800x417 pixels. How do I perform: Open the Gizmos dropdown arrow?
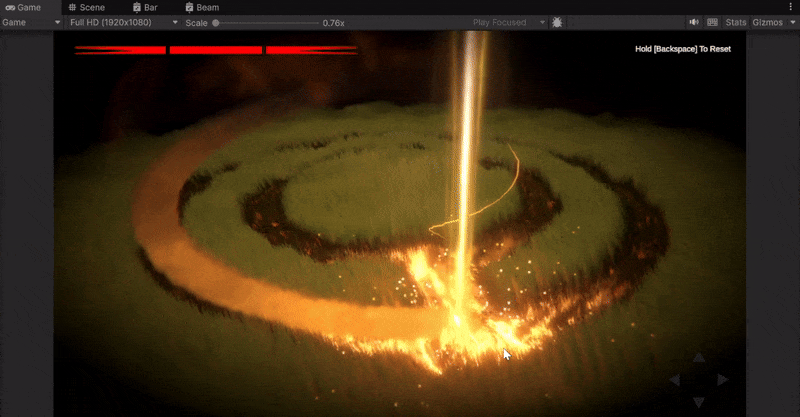(x=792, y=22)
